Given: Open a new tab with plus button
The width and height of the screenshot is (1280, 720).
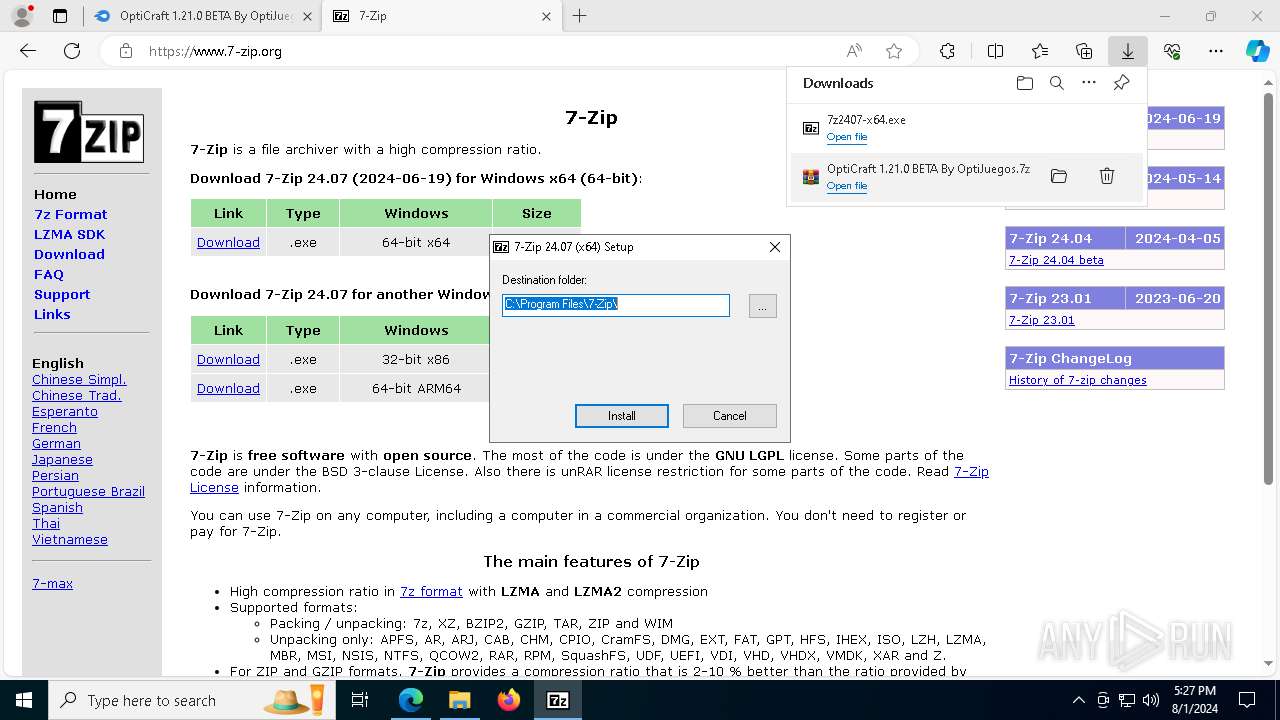Looking at the screenshot, I should [x=579, y=16].
